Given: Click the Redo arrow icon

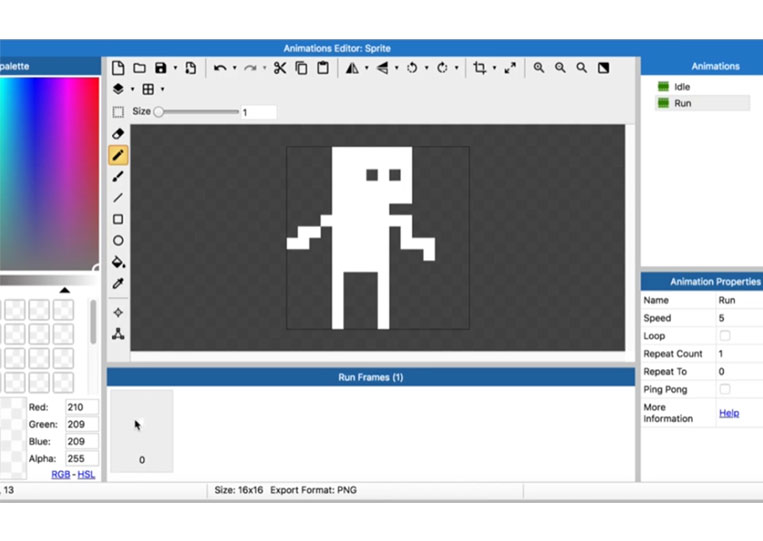Looking at the screenshot, I should (250, 68).
